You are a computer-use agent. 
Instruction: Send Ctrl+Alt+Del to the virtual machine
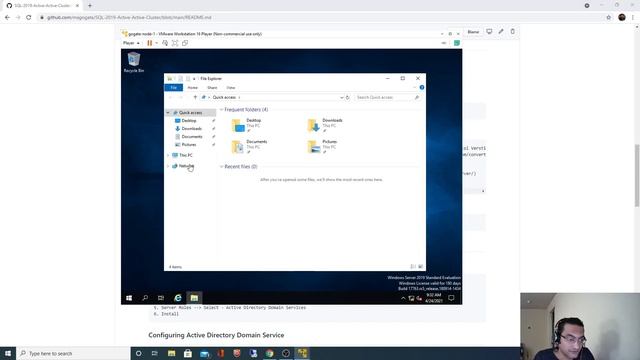pyautogui.click(x=165, y=43)
